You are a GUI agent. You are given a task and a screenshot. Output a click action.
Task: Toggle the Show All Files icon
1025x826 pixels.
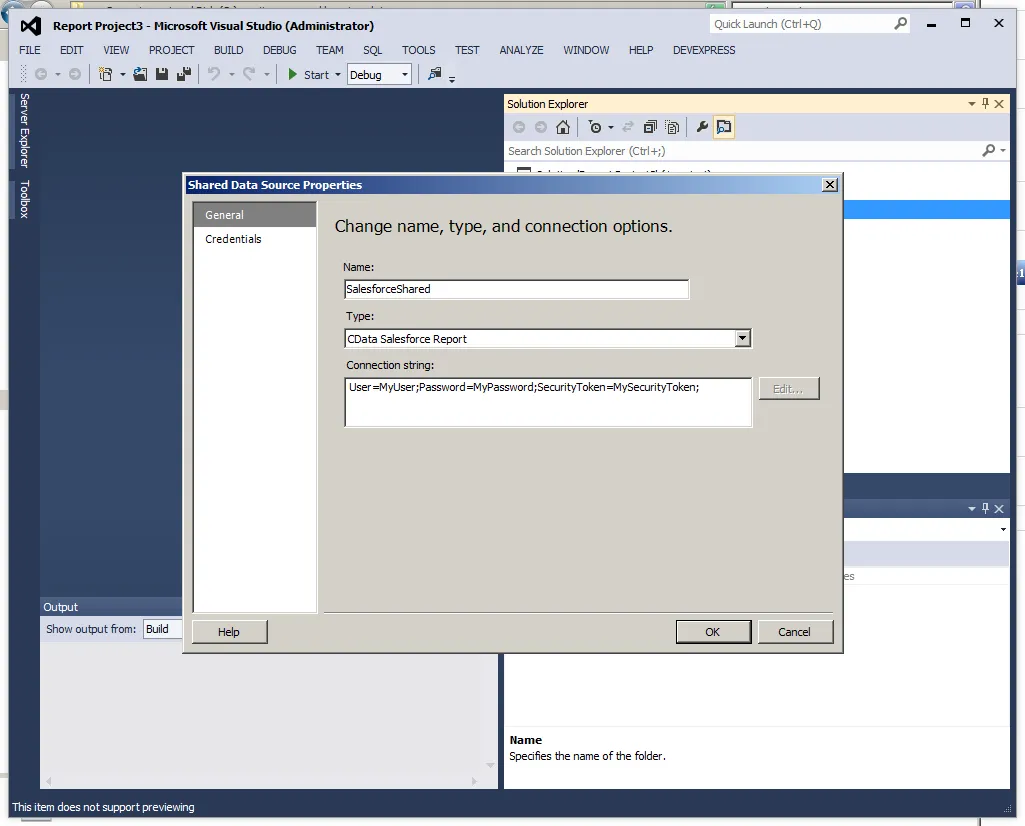click(672, 127)
